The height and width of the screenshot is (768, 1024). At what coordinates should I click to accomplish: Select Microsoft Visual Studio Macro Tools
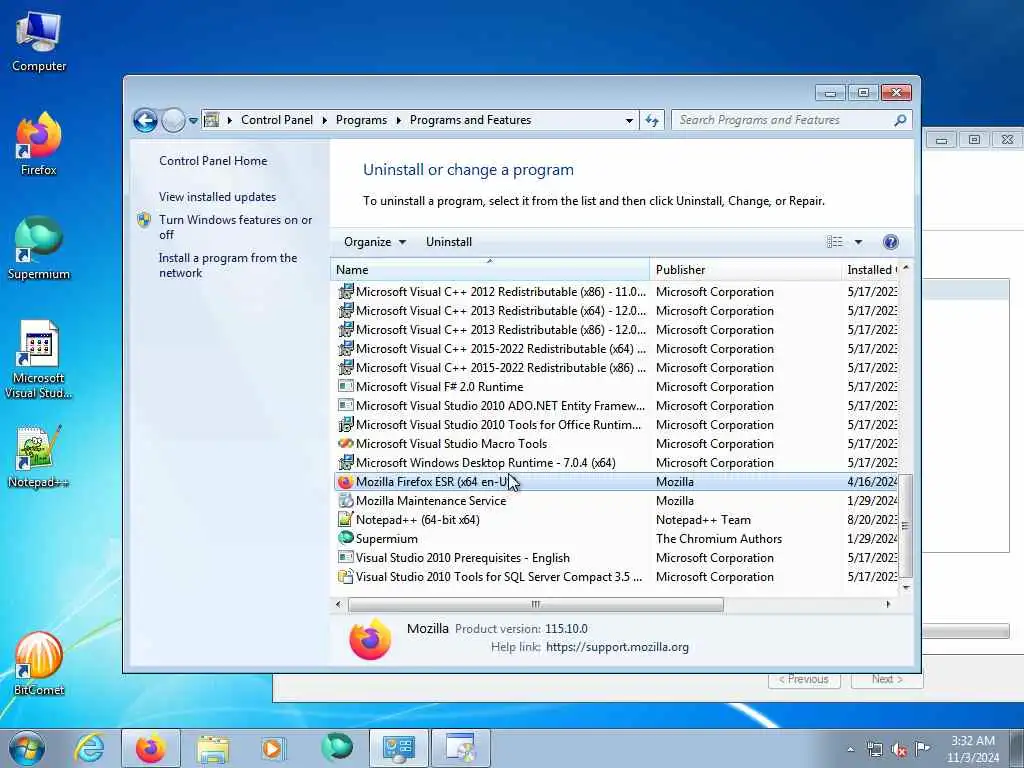click(616, 443)
